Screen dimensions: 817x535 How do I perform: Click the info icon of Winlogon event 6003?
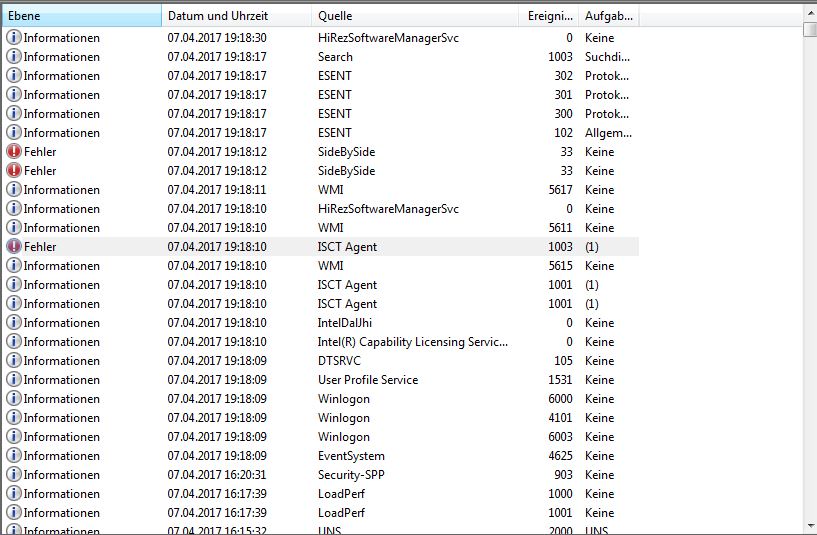click(14, 437)
